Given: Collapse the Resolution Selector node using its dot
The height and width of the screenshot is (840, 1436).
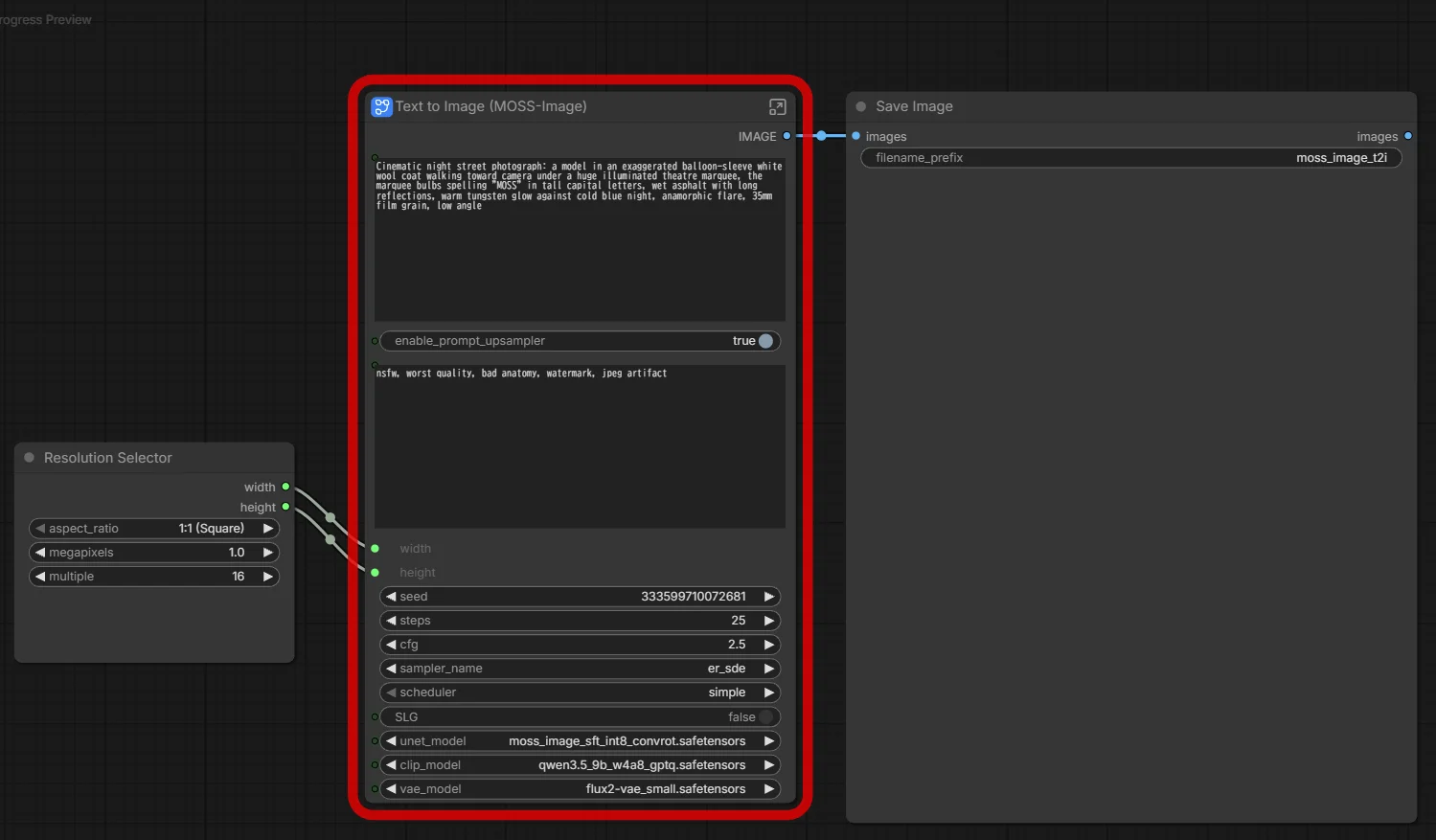Looking at the screenshot, I should tap(29, 458).
